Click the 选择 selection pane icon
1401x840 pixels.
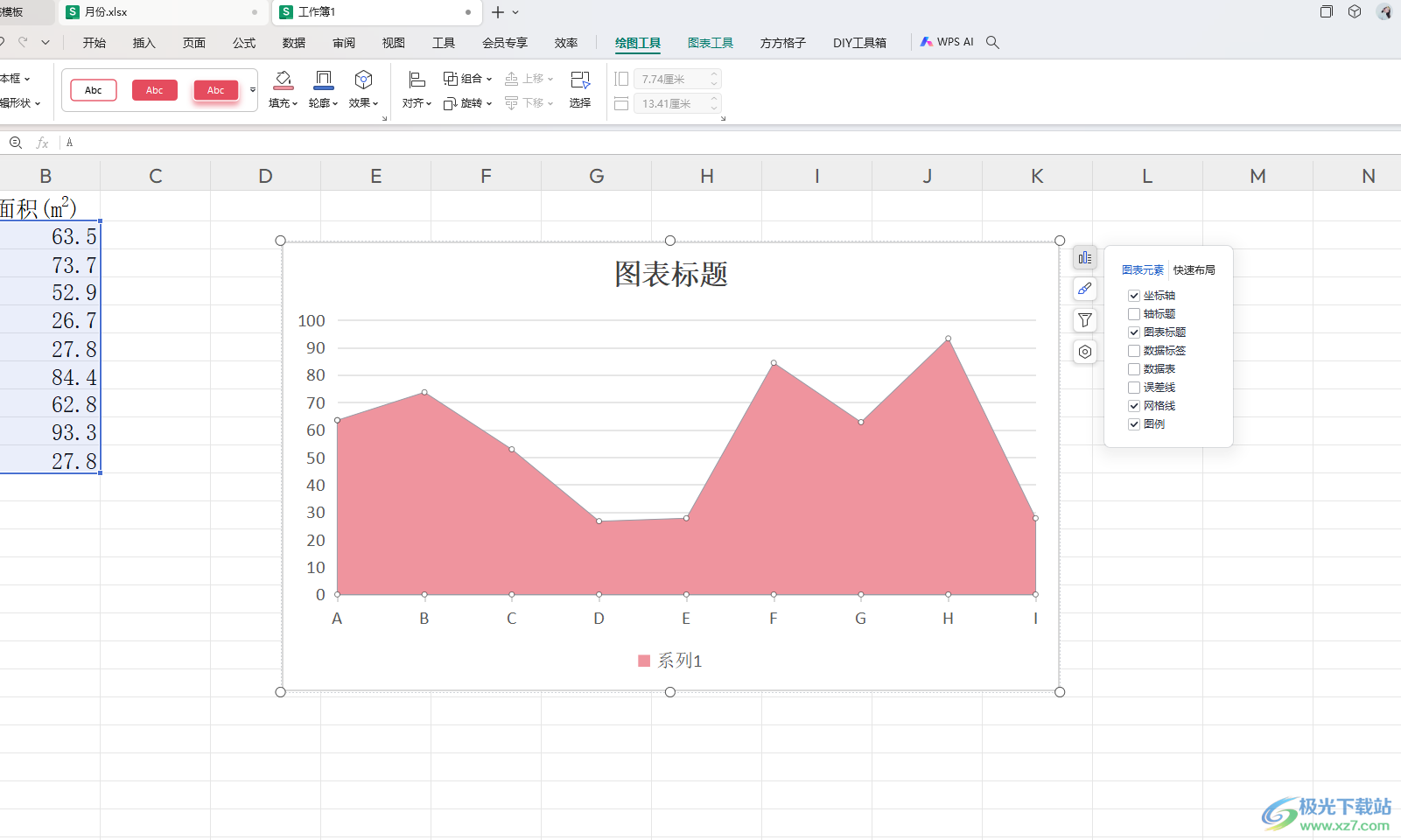click(x=580, y=80)
